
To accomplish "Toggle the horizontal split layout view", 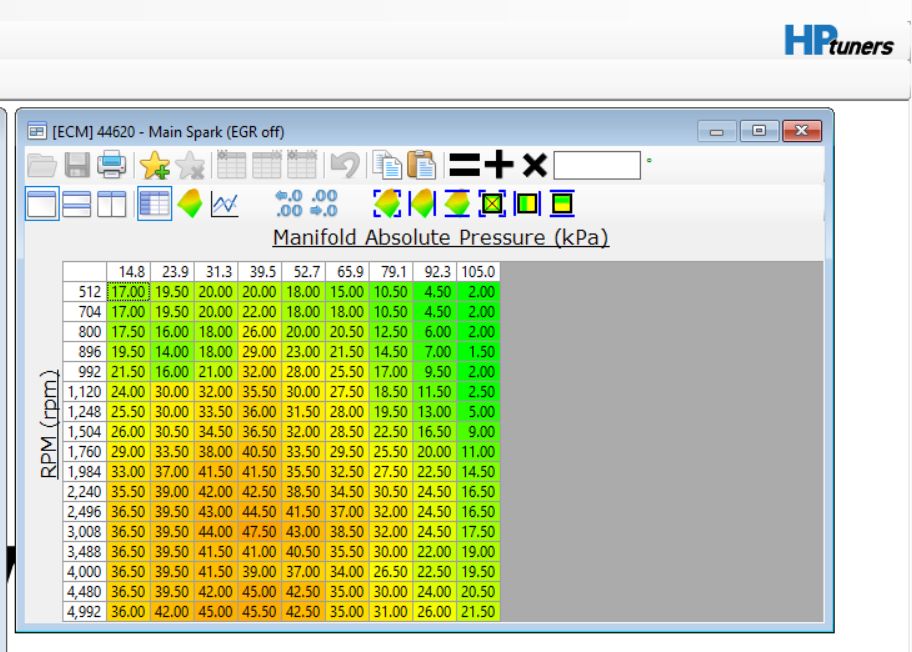I will (77, 205).
